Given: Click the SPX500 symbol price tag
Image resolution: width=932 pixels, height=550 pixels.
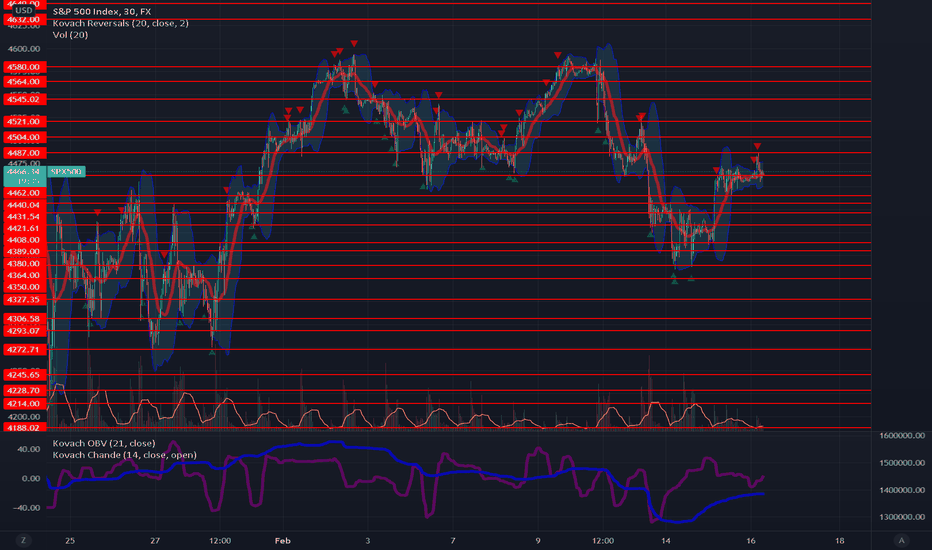Looking at the screenshot, I should tap(66, 171).
